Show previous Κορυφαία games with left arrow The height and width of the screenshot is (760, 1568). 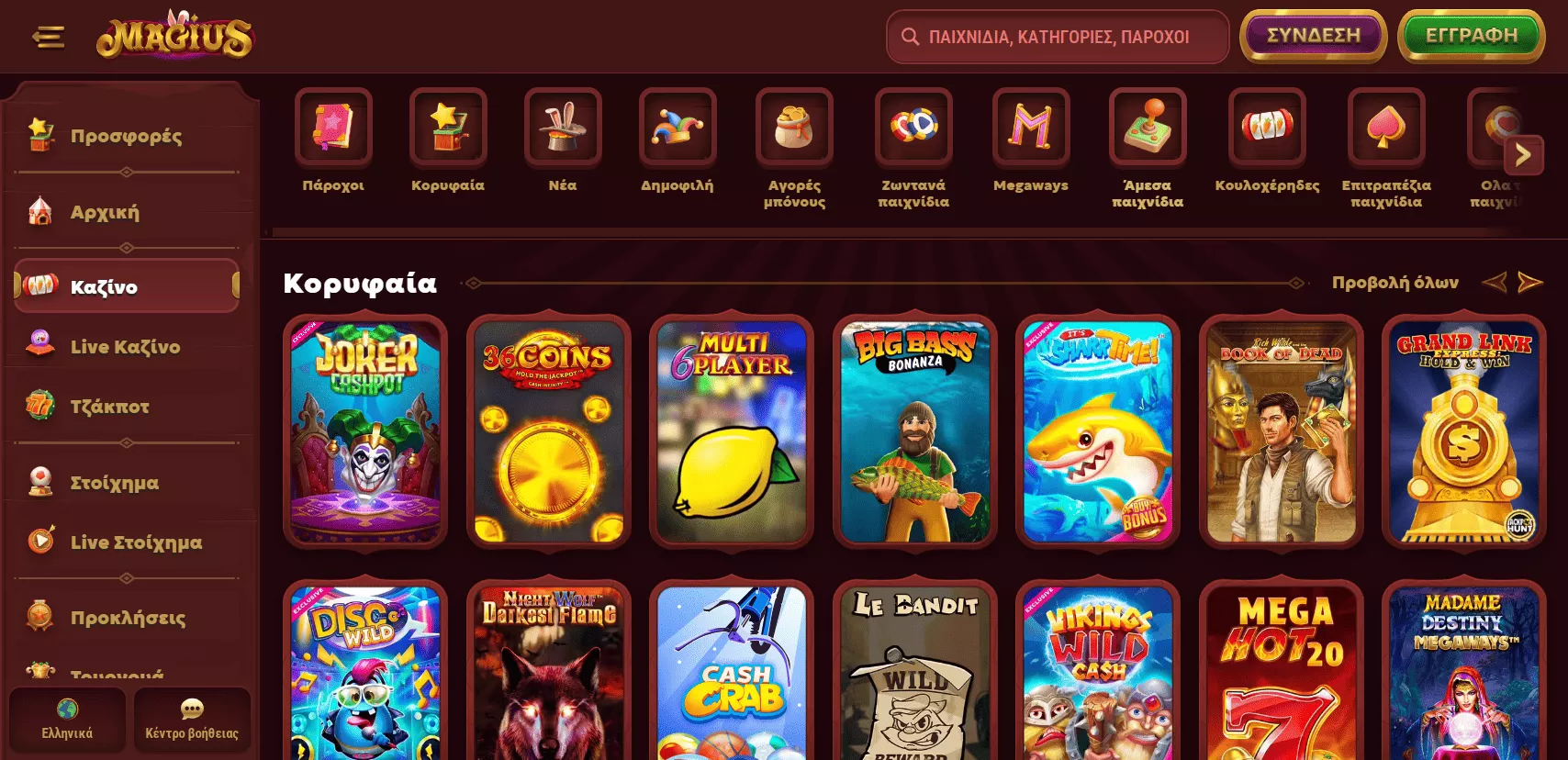(x=1495, y=283)
